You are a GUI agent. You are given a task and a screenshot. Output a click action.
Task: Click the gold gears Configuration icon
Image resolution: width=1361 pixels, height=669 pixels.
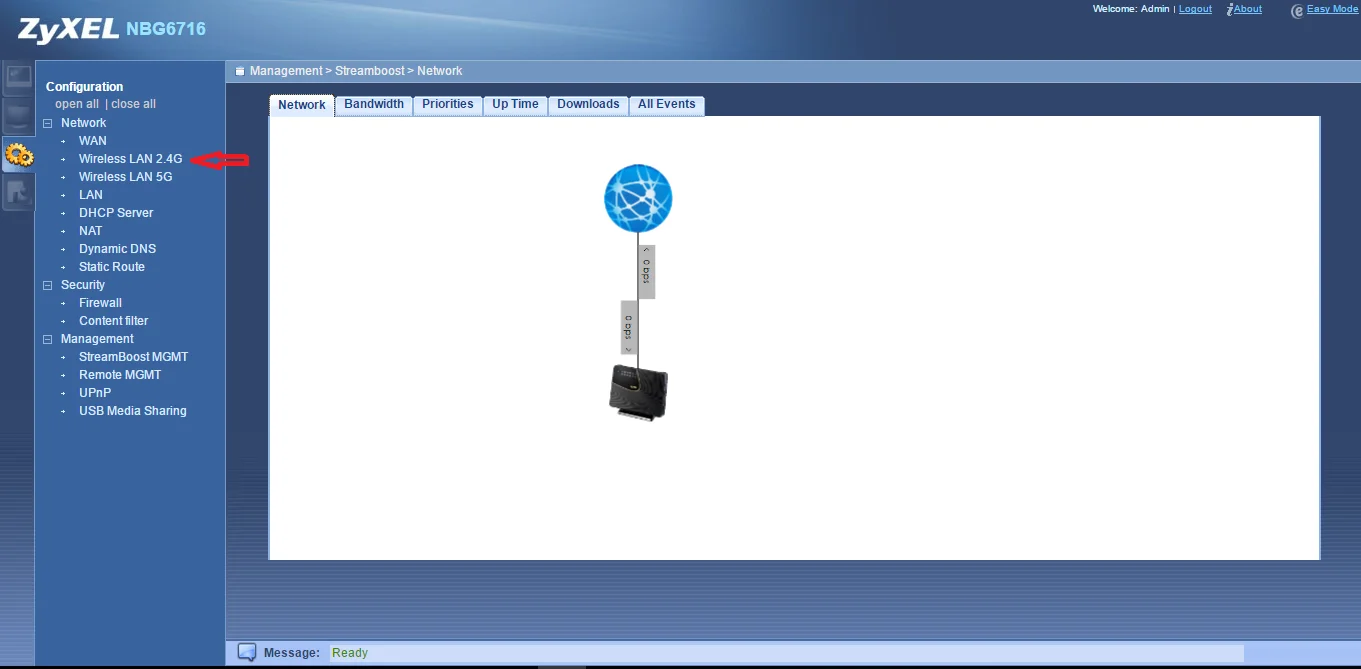pyautogui.click(x=18, y=155)
